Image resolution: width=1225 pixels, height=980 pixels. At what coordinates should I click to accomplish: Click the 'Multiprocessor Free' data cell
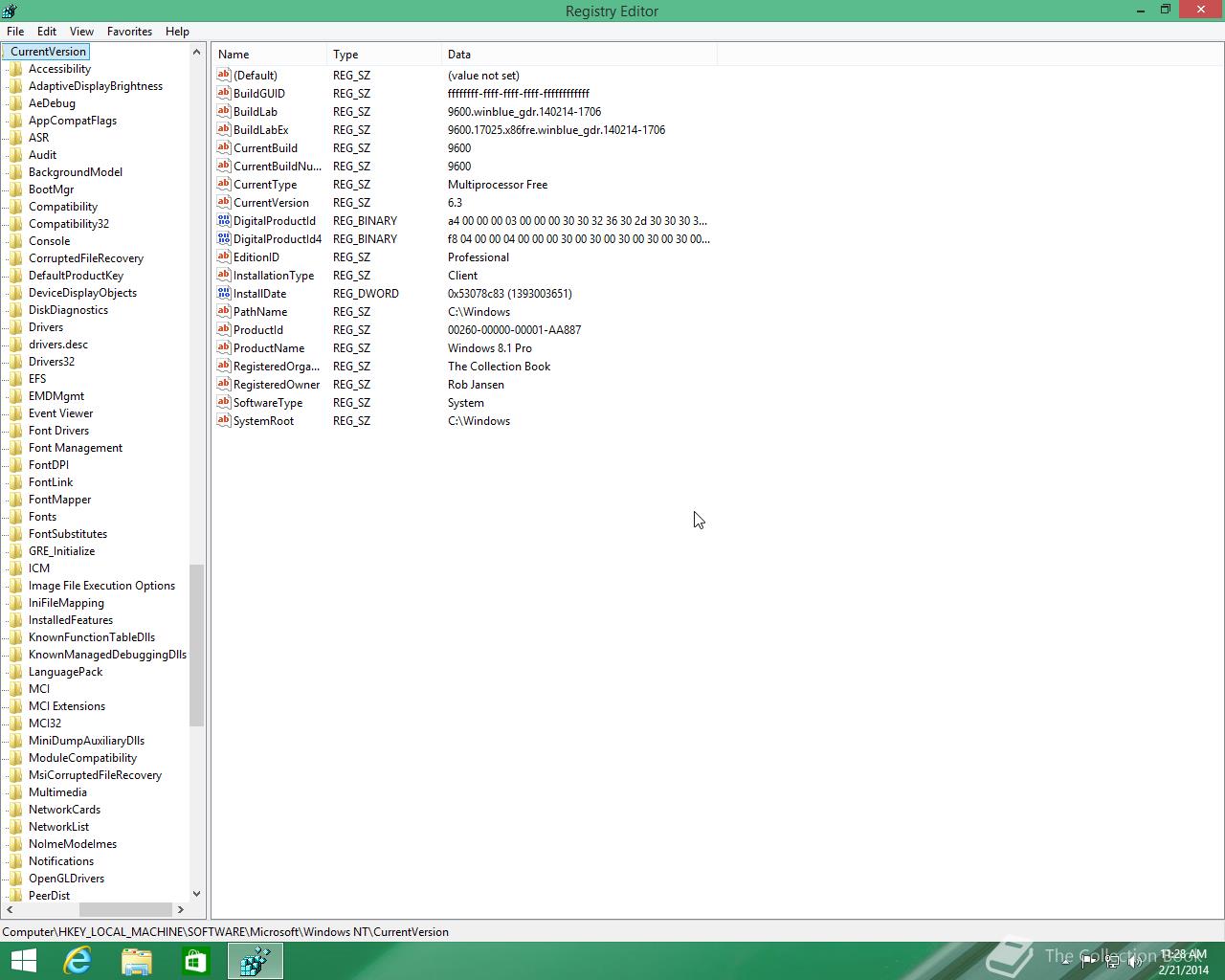[498, 184]
